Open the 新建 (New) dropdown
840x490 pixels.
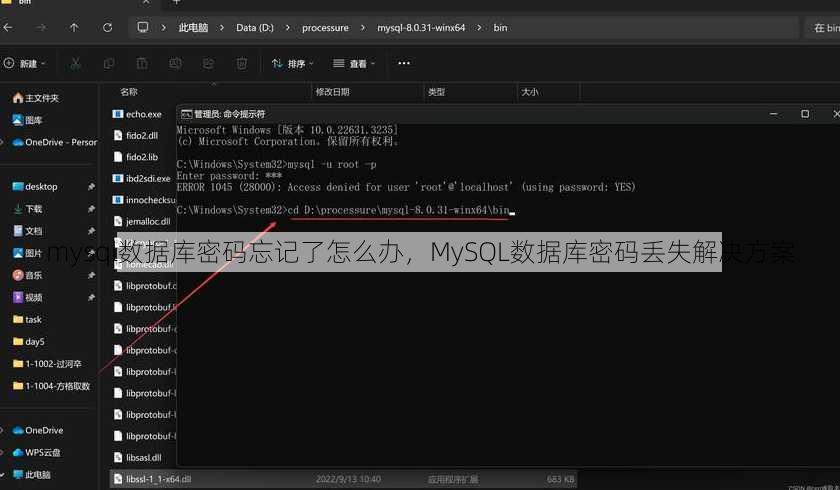click(25, 64)
